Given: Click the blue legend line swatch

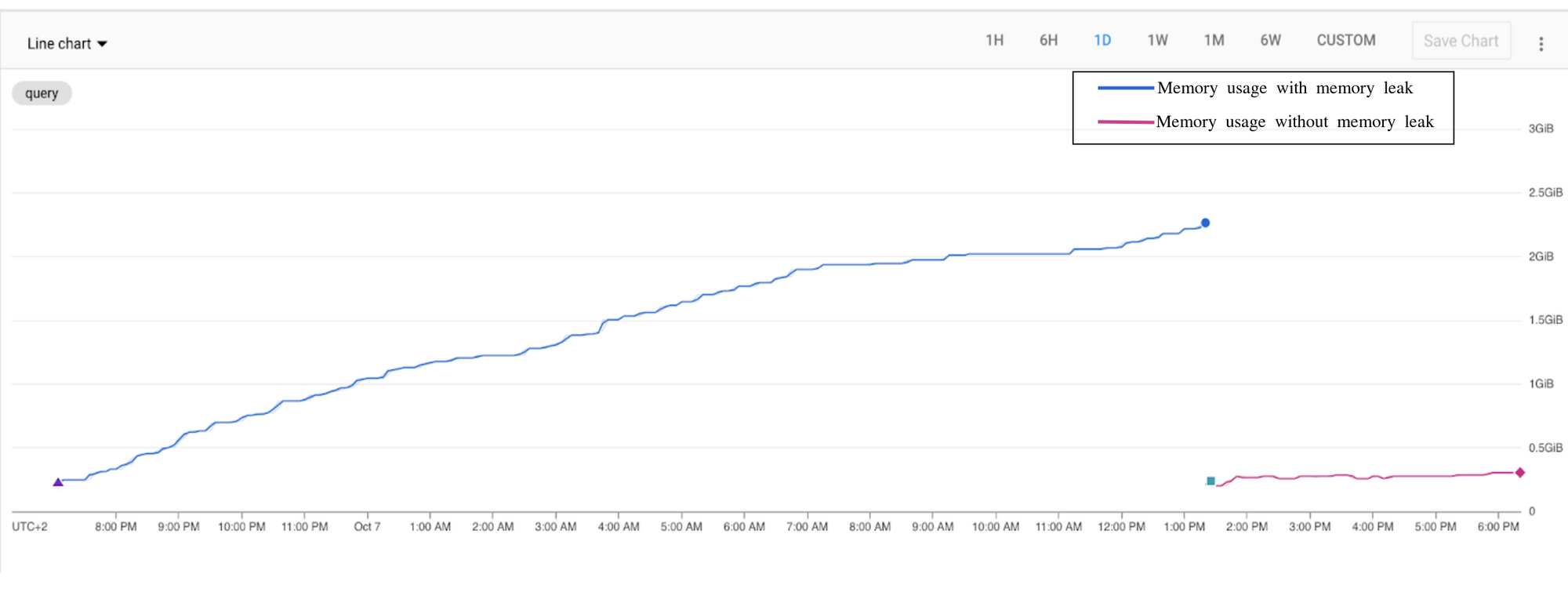Looking at the screenshot, I should 1125,88.
